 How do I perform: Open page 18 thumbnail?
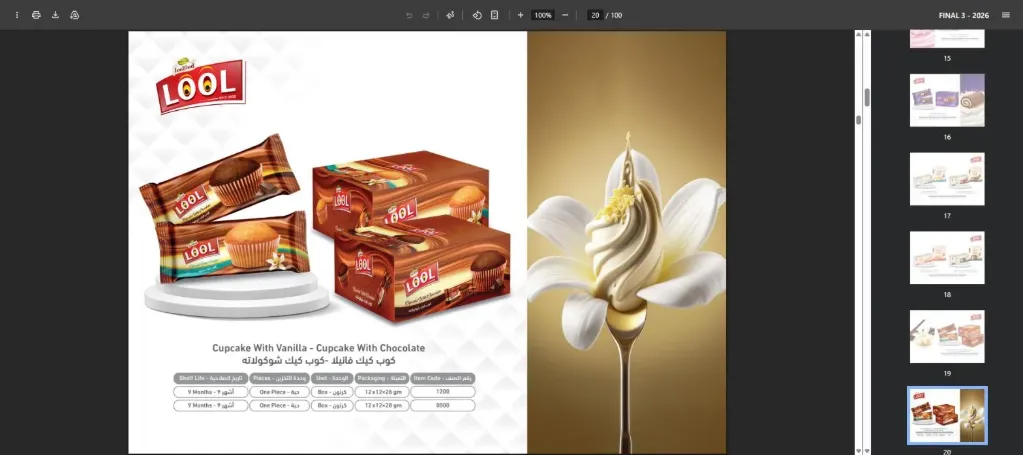[947, 257]
